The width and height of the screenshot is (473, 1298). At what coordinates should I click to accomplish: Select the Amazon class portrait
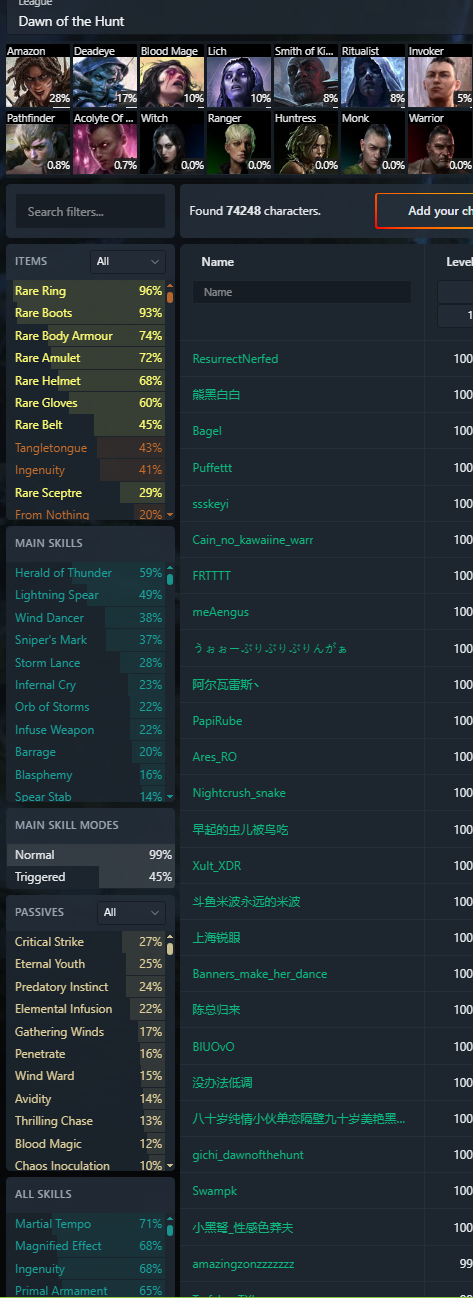tap(38, 76)
